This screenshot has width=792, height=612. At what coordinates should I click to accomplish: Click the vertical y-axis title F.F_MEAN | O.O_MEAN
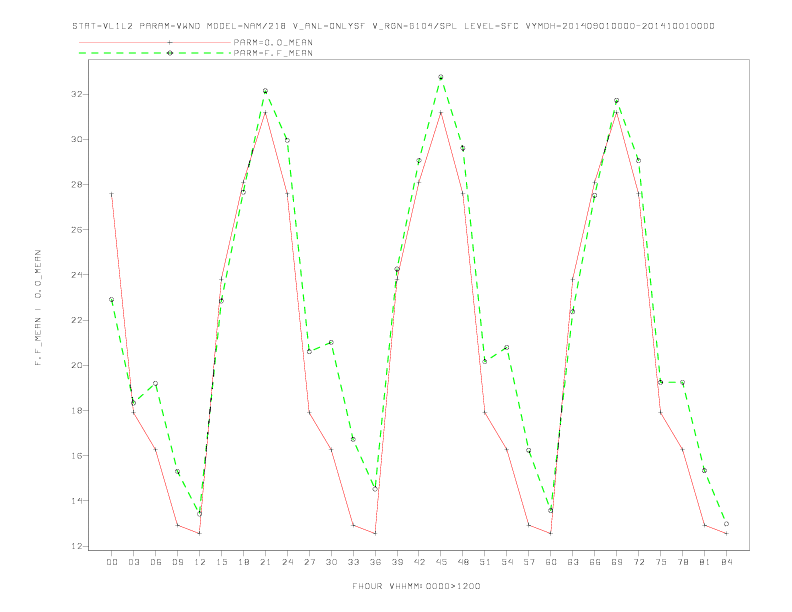[38, 308]
